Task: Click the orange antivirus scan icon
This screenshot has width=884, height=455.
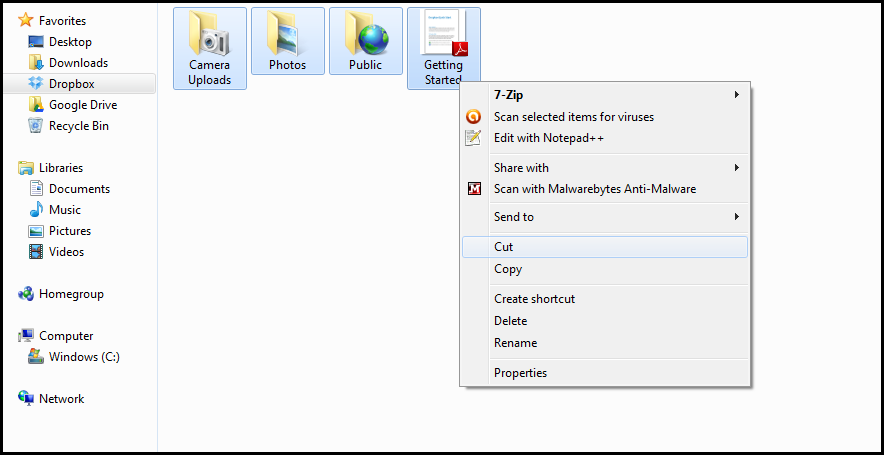Action: pyautogui.click(x=474, y=117)
